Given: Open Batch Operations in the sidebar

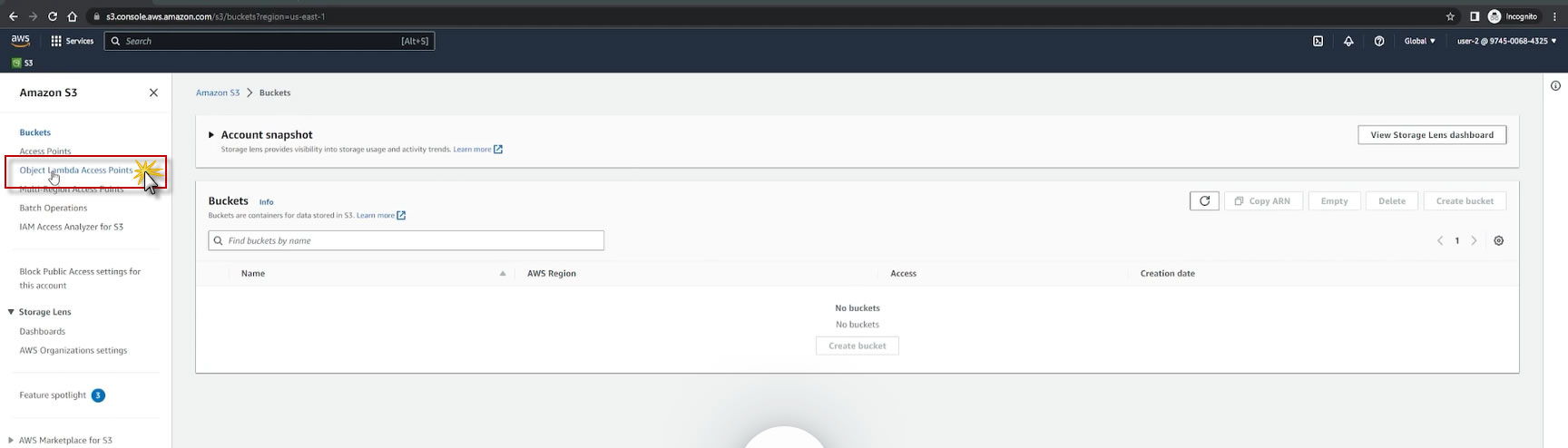Looking at the screenshot, I should (x=54, y=208).
